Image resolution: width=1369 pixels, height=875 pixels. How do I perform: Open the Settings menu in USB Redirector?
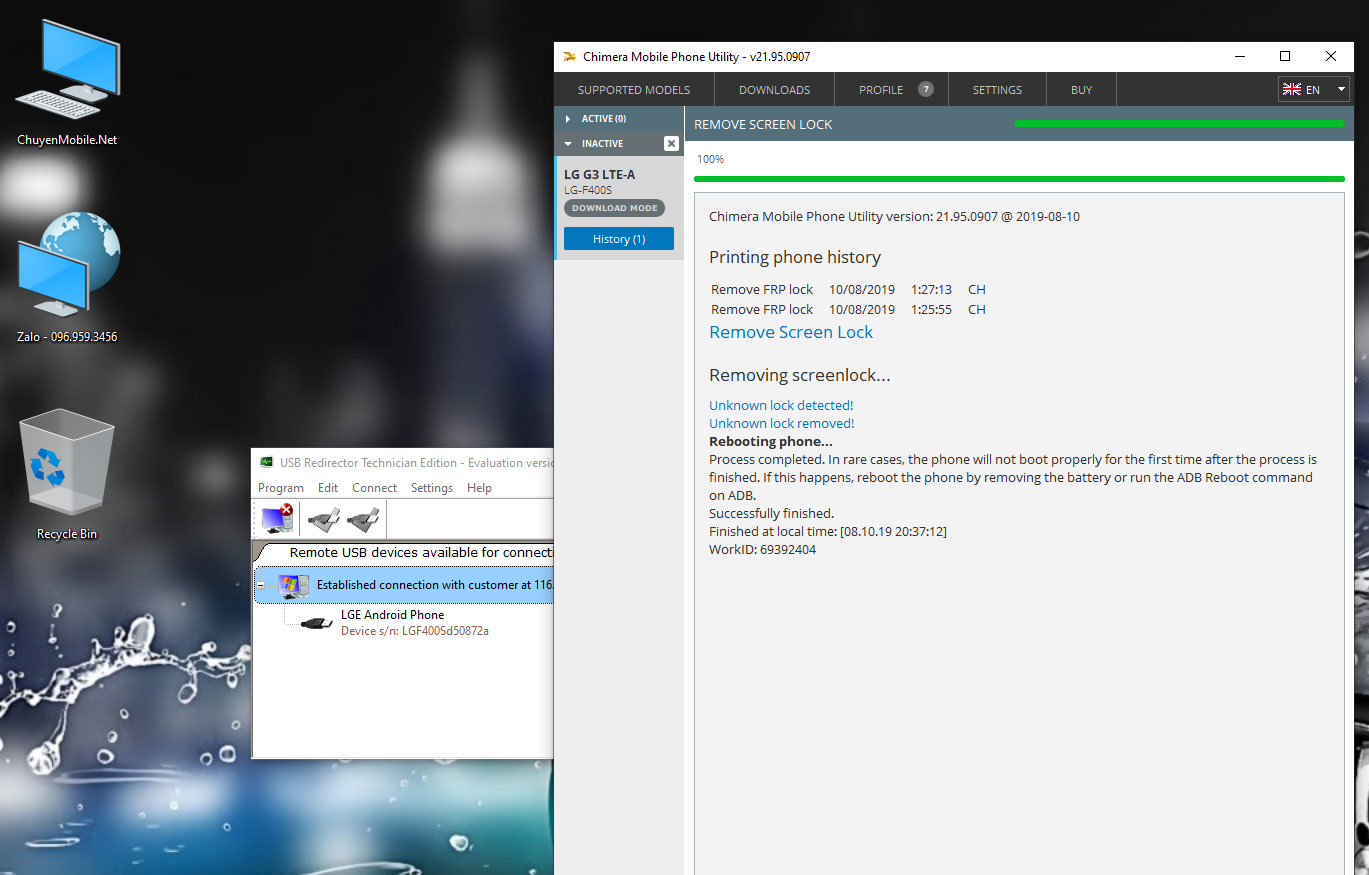tap(432, 488)
